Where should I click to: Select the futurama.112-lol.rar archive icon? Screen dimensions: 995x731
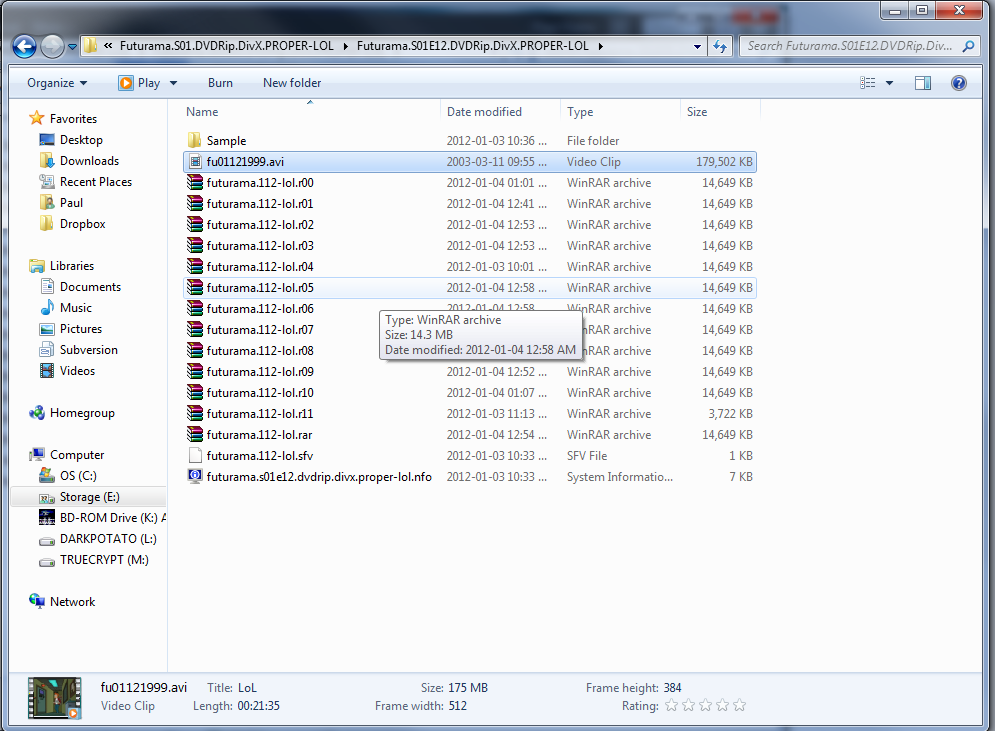pos(195,434)
